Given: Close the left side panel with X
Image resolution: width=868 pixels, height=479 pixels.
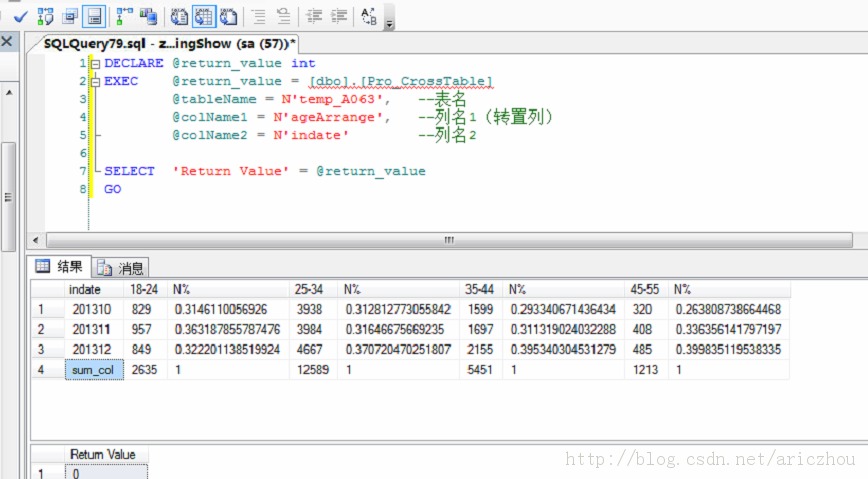Looking at the screenshot, I should coord(7,42).
